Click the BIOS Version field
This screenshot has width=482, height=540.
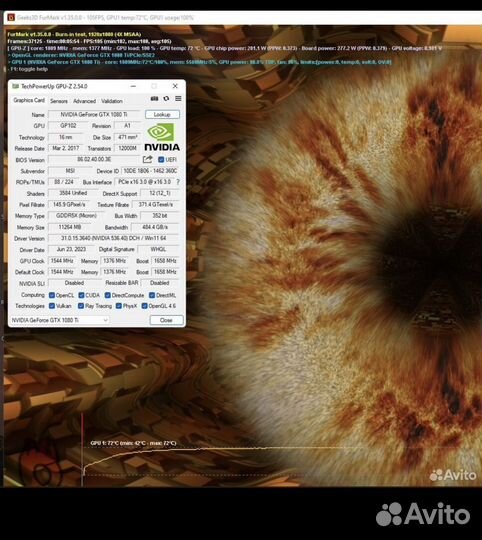pos(94,159)
